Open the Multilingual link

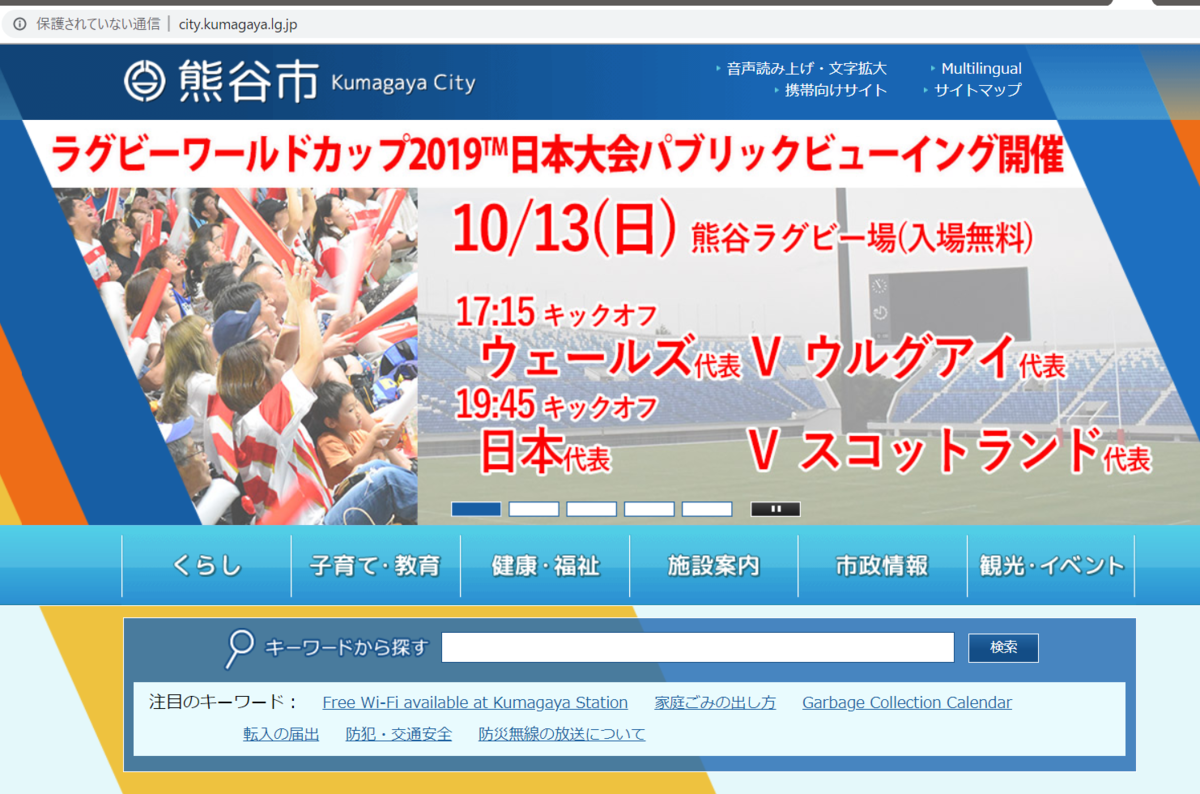[x=981, y=69]
